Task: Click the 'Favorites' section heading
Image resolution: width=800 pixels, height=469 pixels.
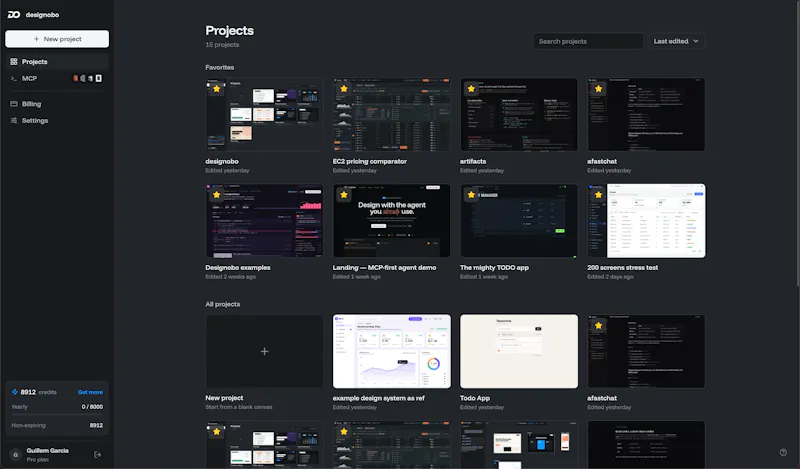Action: pyautogui.click(x=220, y=67)
